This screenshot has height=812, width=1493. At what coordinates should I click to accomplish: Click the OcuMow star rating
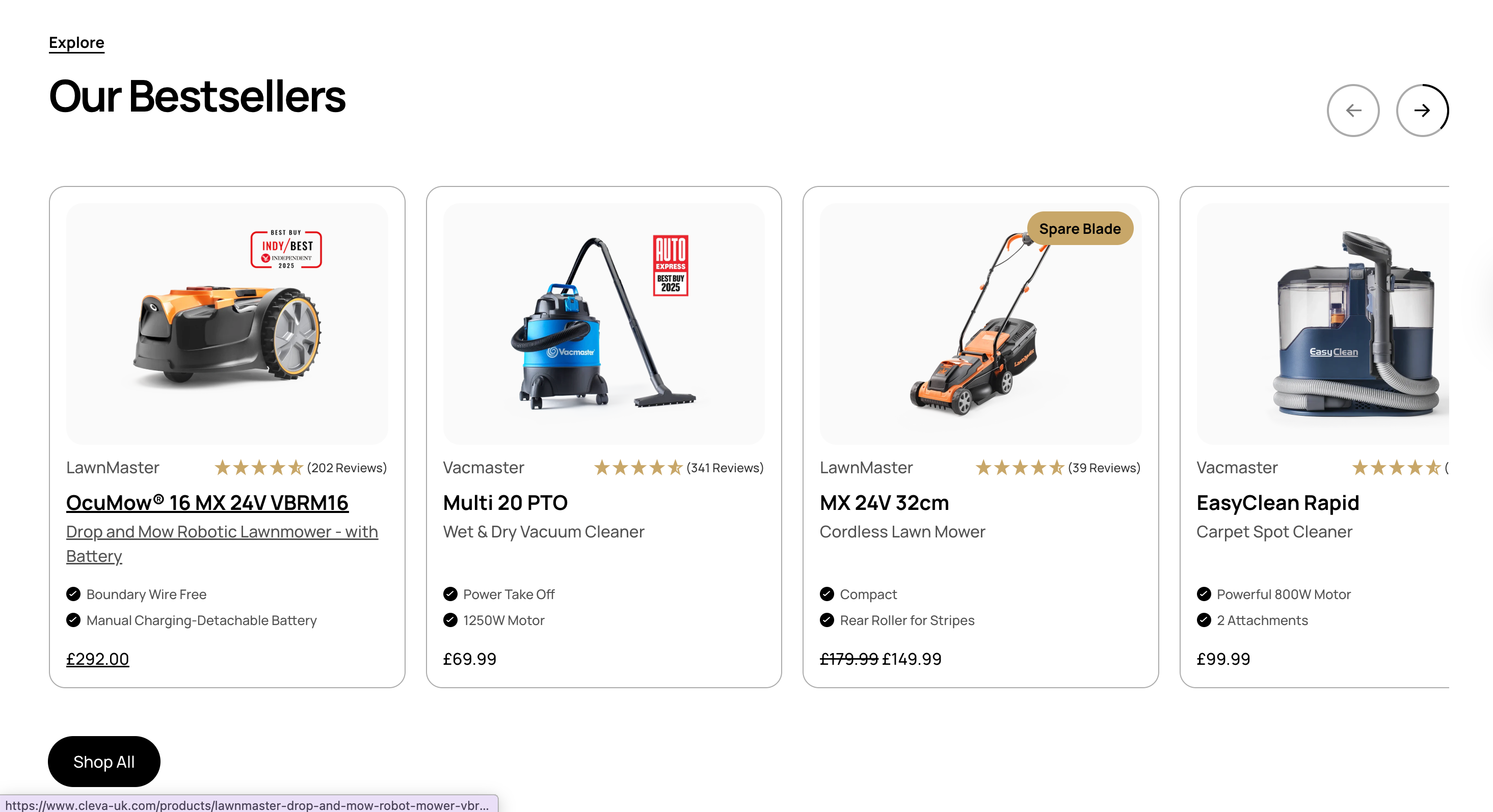pos(258,468)
